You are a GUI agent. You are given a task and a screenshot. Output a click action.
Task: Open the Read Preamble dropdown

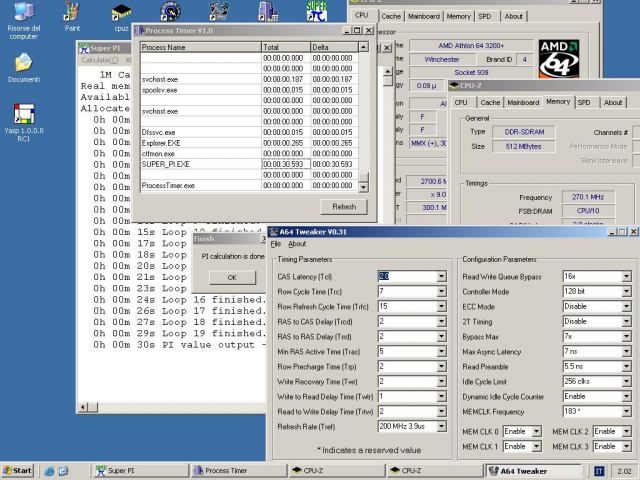pos(627,367)
